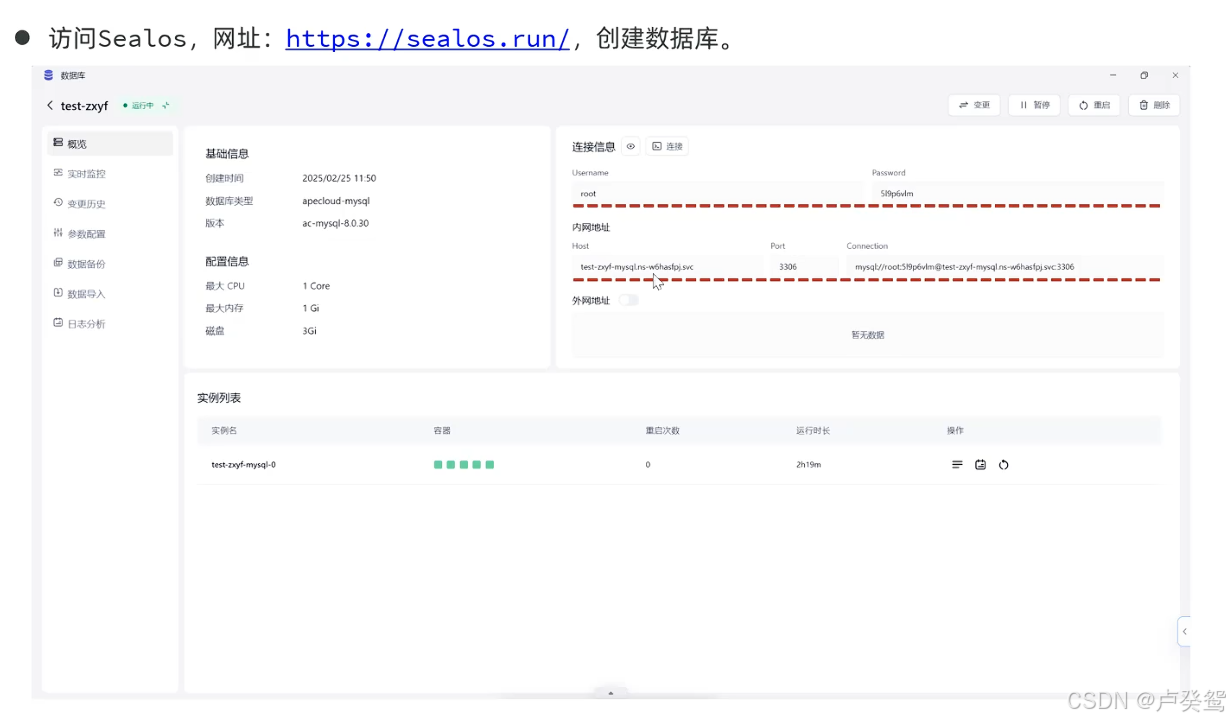Click the 运行时长 column header
The height and width of the screenshot is (720, 1230).
(x=813, y=430)
